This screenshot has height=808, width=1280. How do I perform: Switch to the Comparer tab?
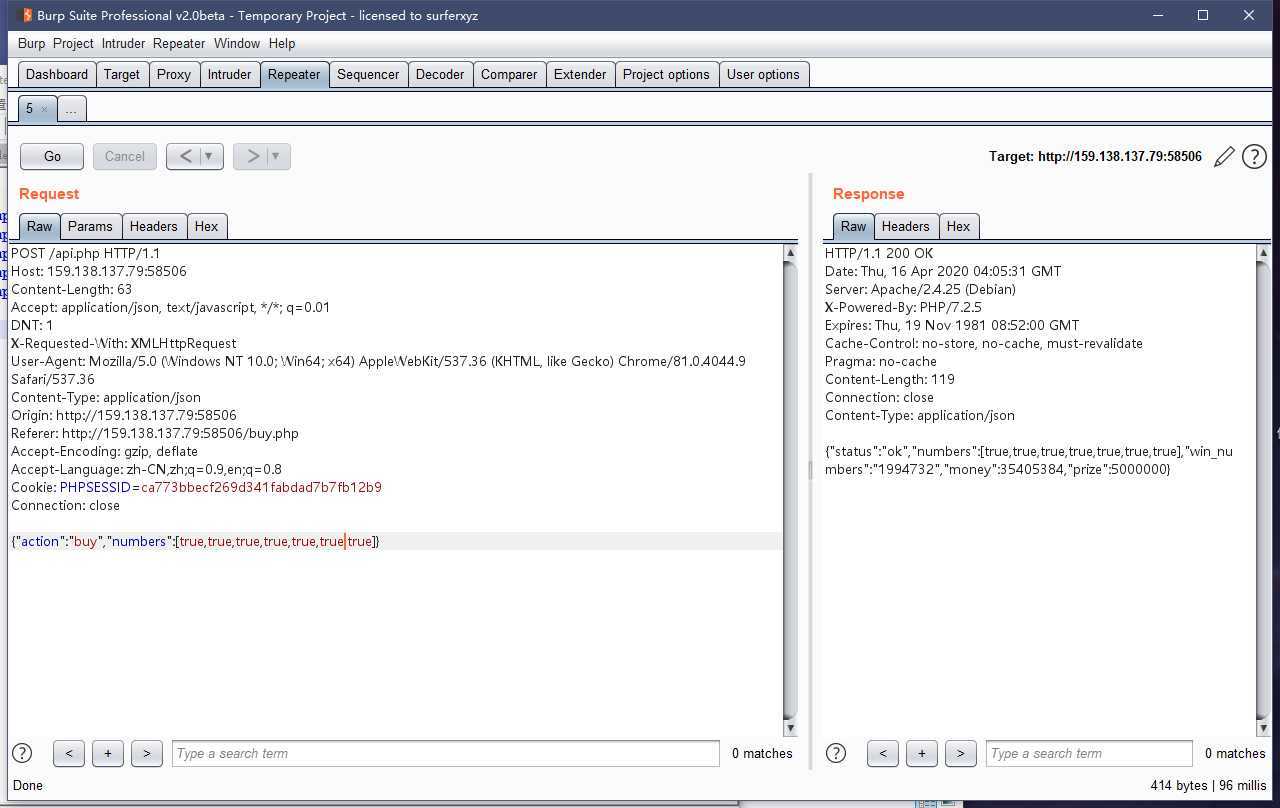tap(509, 74)
